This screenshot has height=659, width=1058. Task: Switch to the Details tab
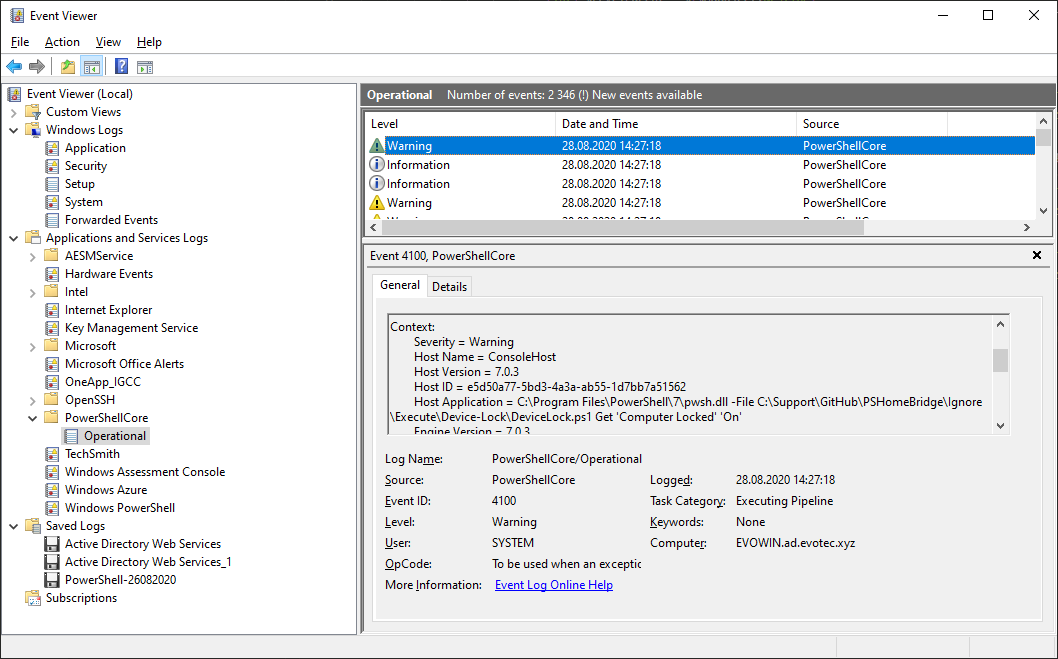[x=449, y=286]
